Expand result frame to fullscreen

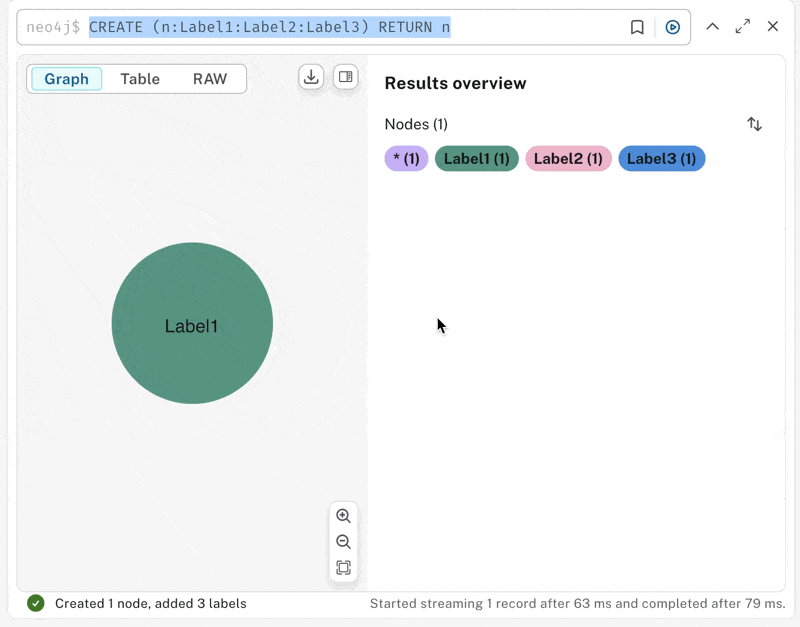(743, 27)
